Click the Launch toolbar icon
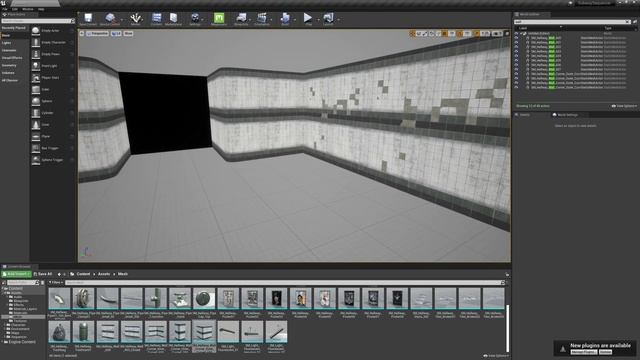640x360 pixels. click(329, 18)
